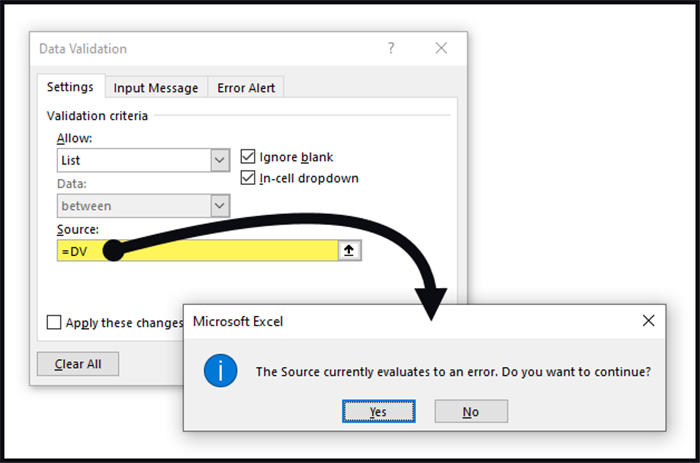Select the Settings tab
The image size is (700, 463).
[70, 87]
